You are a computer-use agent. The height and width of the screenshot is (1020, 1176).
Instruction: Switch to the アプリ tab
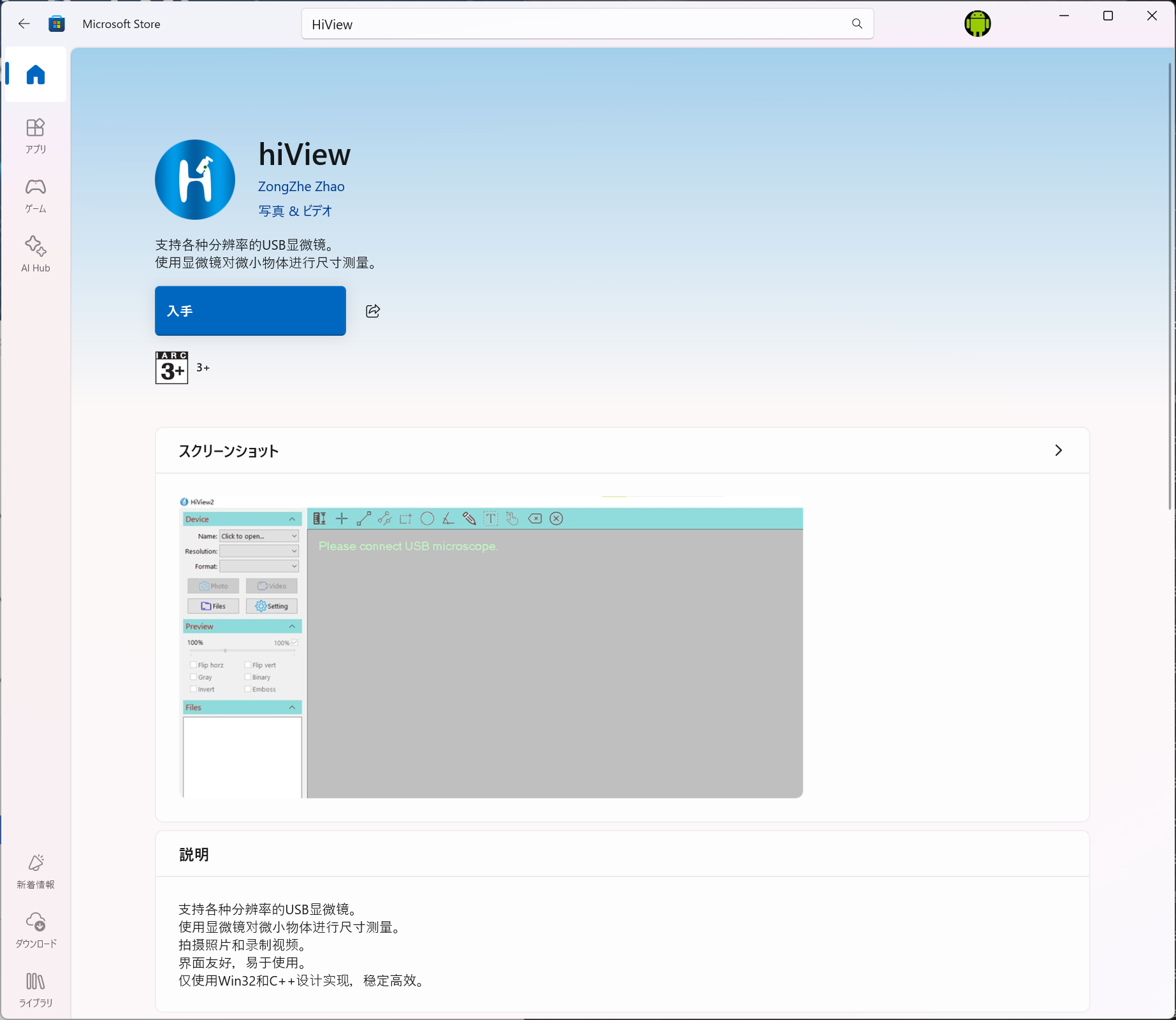click(x=36, y=136)
